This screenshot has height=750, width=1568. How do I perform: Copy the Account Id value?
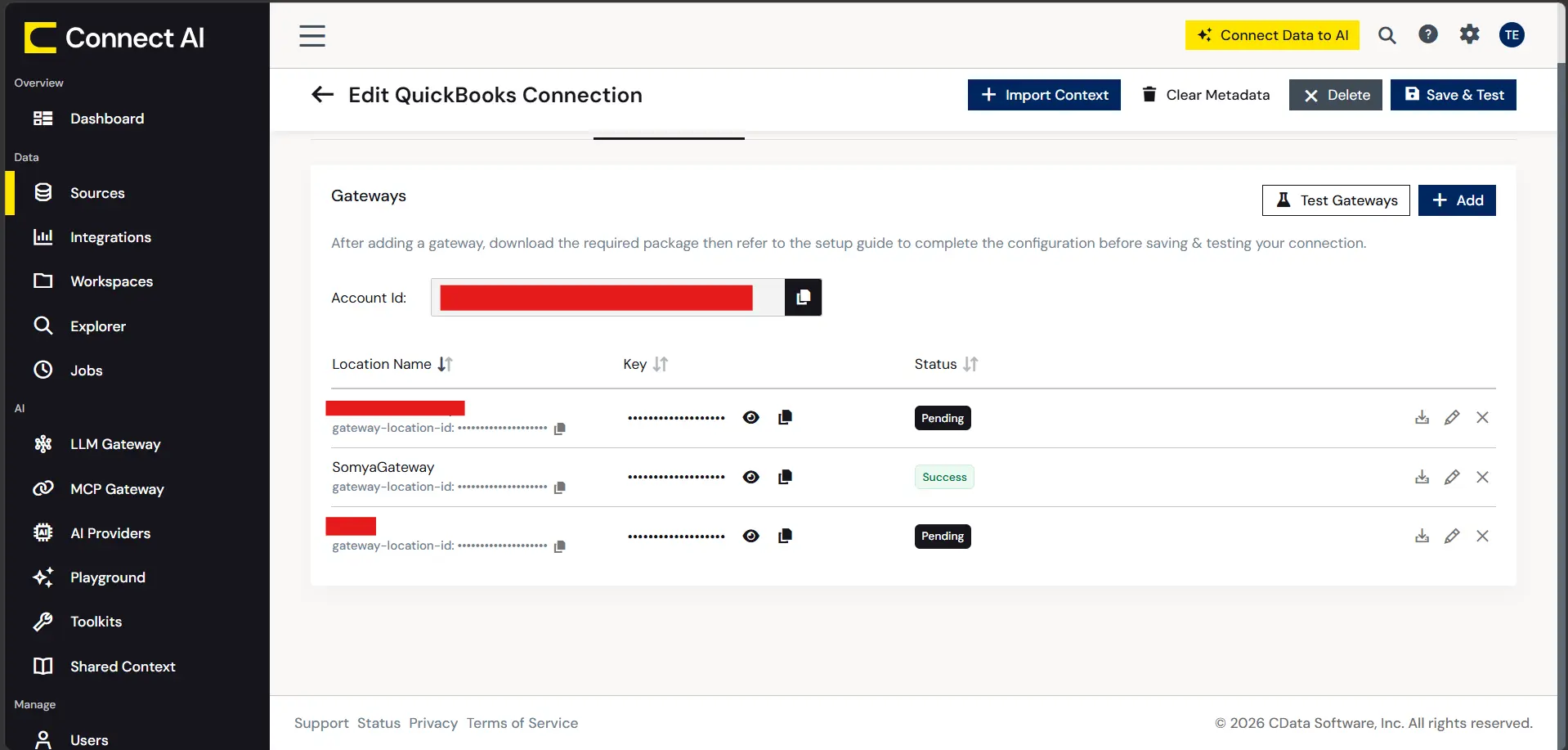803,297
